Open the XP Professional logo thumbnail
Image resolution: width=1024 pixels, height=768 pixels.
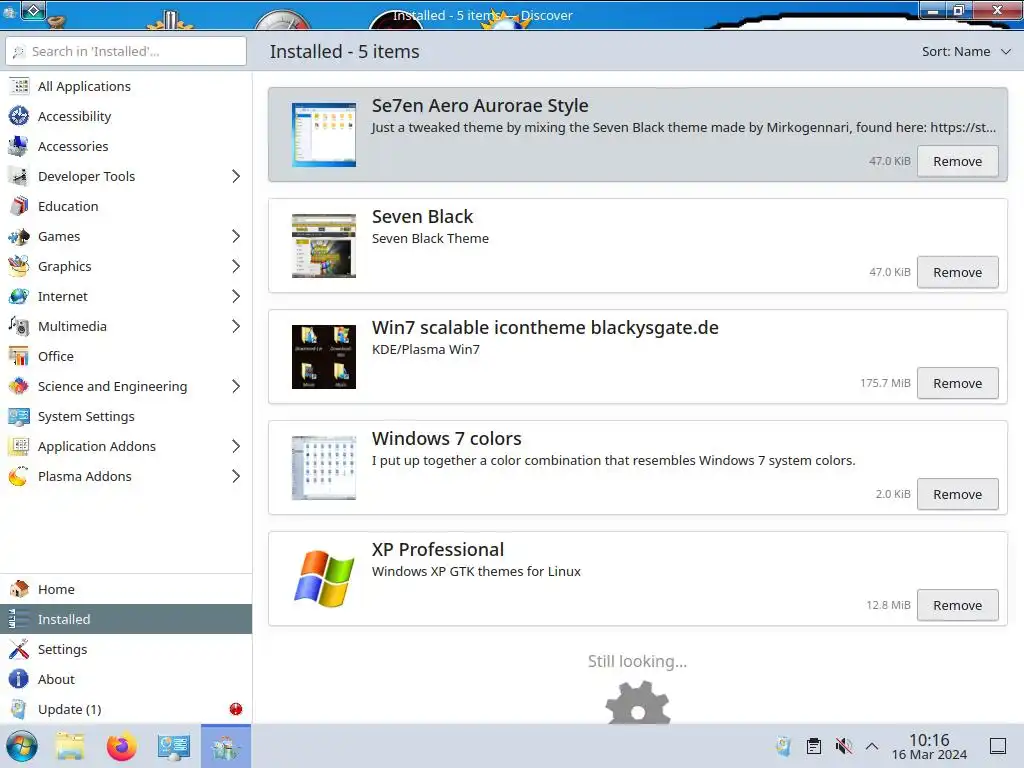(x=324, y=579)
